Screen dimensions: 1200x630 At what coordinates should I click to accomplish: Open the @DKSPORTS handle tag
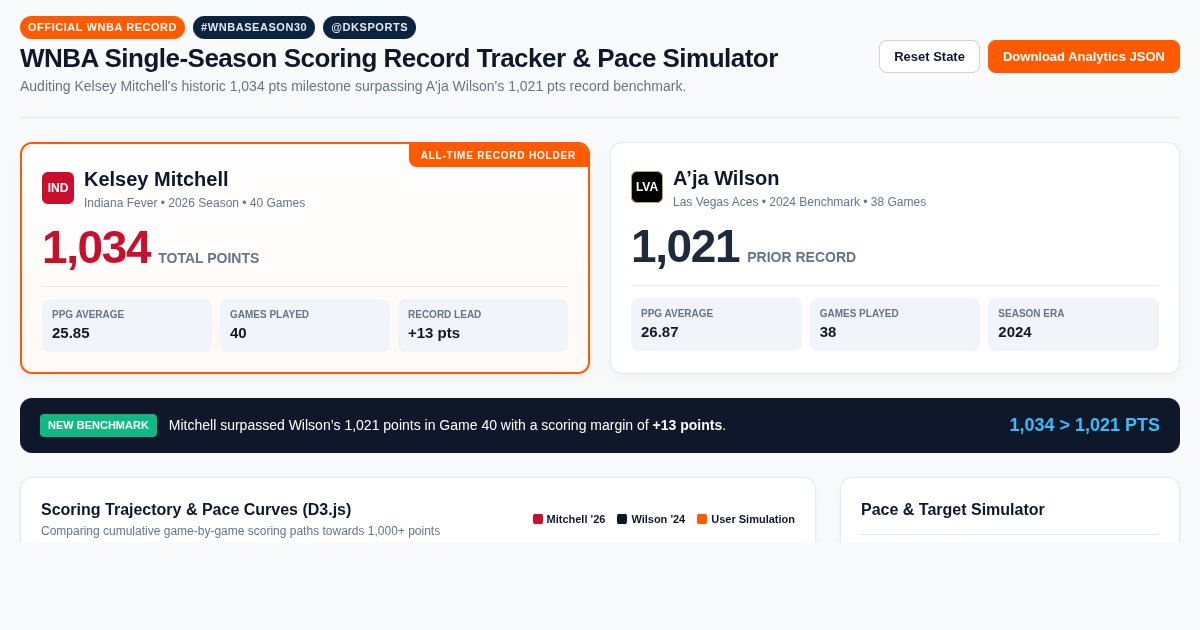(x=369, y=27)
